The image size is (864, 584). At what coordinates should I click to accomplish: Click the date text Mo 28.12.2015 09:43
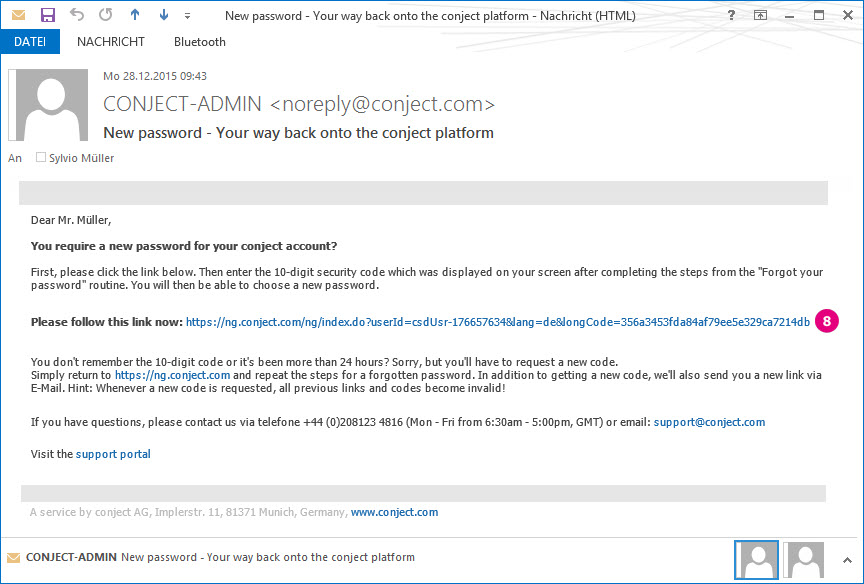[155, 76]
